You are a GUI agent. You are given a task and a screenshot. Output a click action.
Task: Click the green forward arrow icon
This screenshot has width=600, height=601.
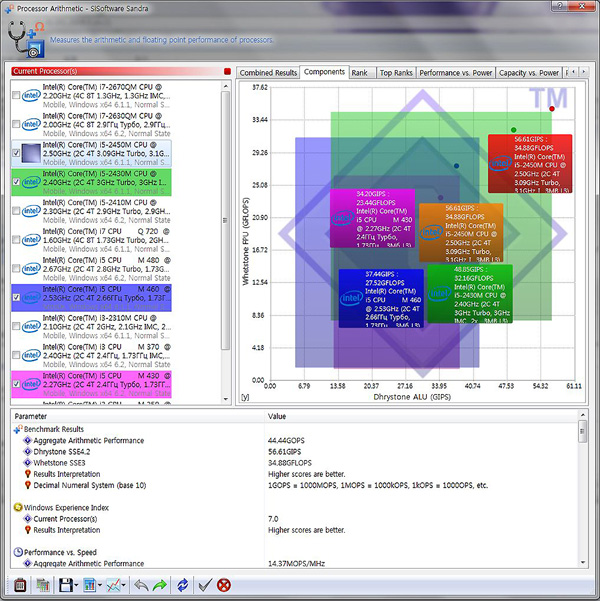pyautogui.click(x=159, y=585)
